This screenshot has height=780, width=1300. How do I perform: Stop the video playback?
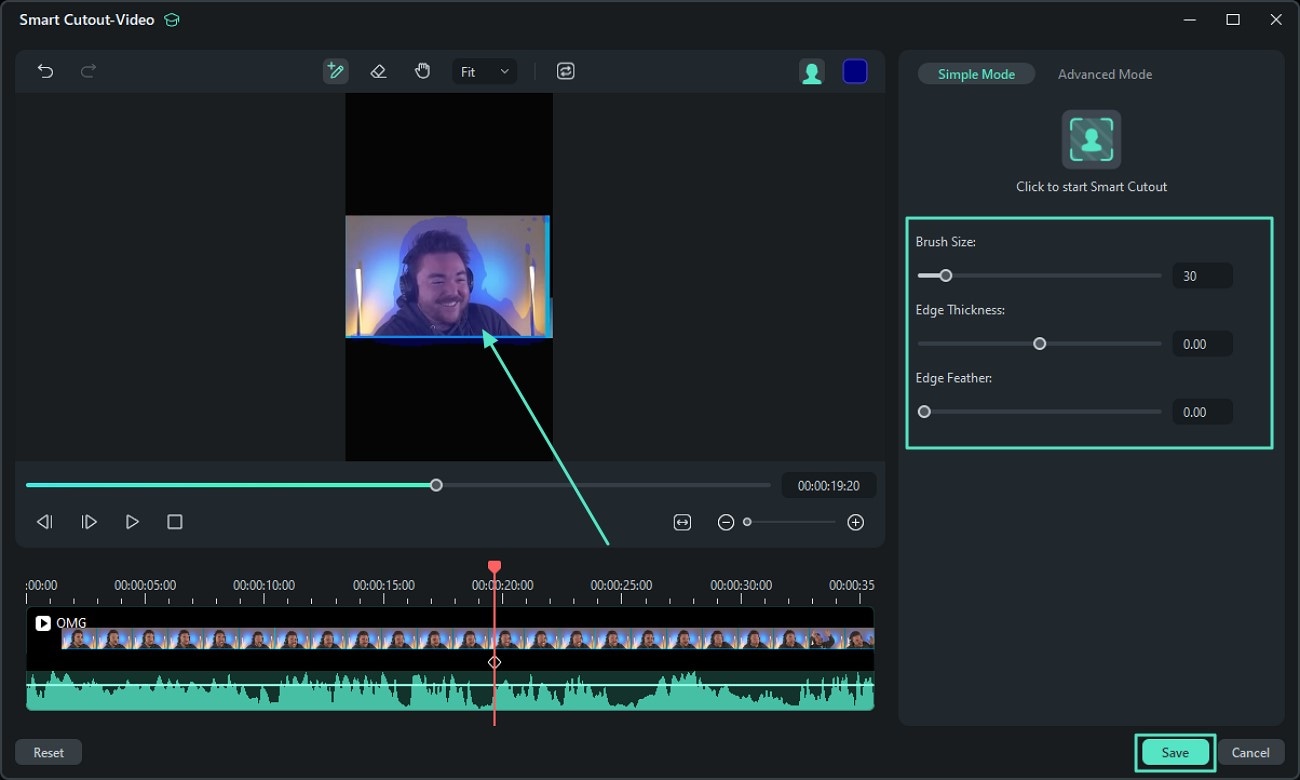coord(175,522)
